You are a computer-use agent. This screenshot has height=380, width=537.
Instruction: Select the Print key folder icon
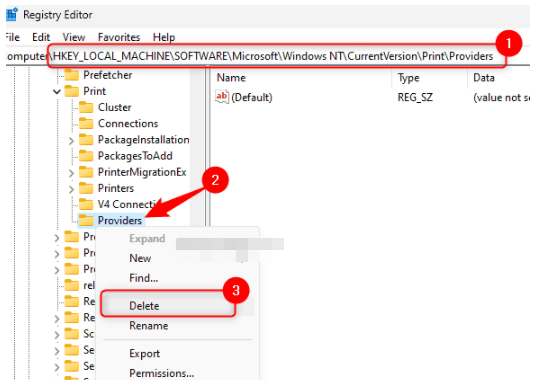tap(72, 91)
